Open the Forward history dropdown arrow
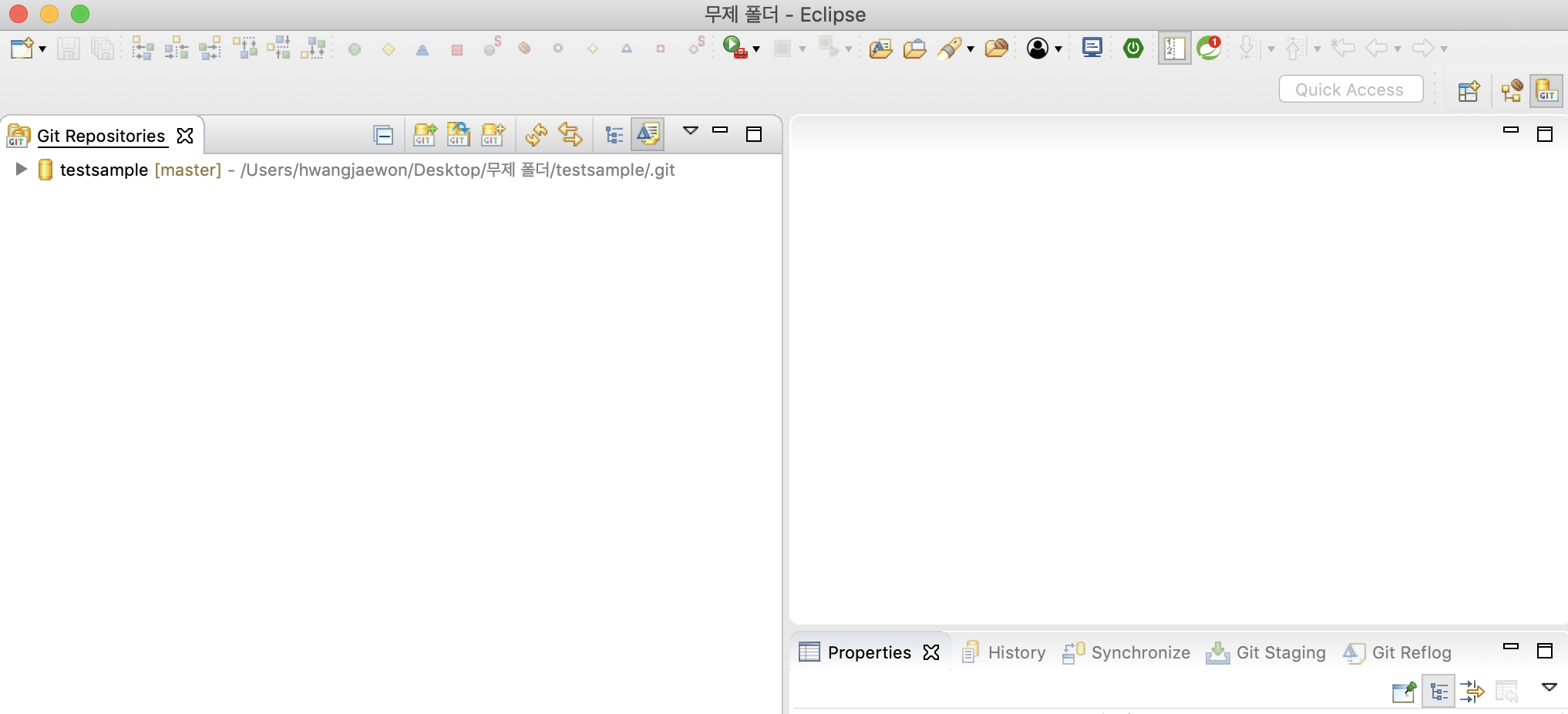 click(x=1444, y=49)
